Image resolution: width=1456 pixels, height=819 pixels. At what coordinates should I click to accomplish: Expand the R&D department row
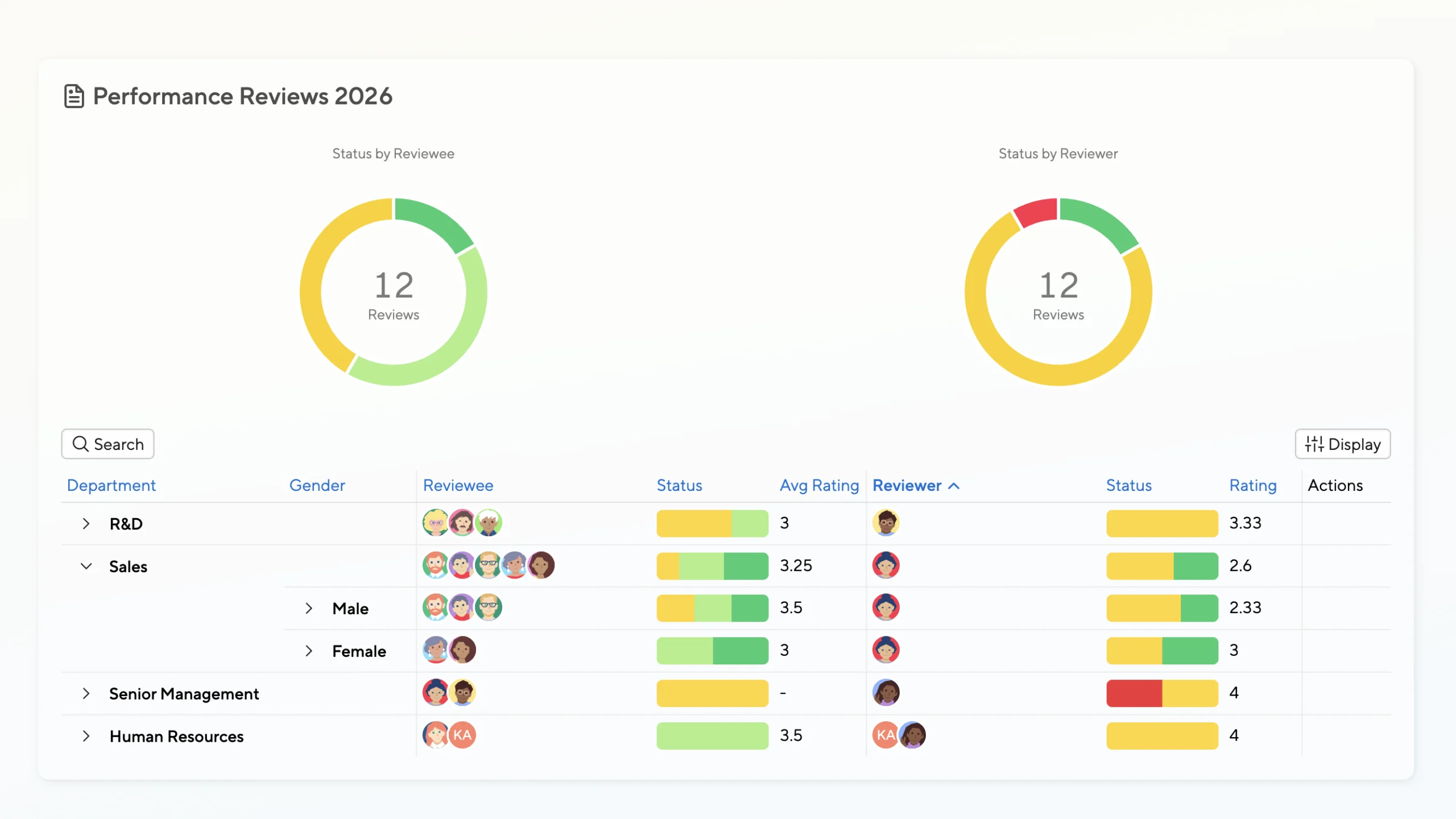pos(86,524)
